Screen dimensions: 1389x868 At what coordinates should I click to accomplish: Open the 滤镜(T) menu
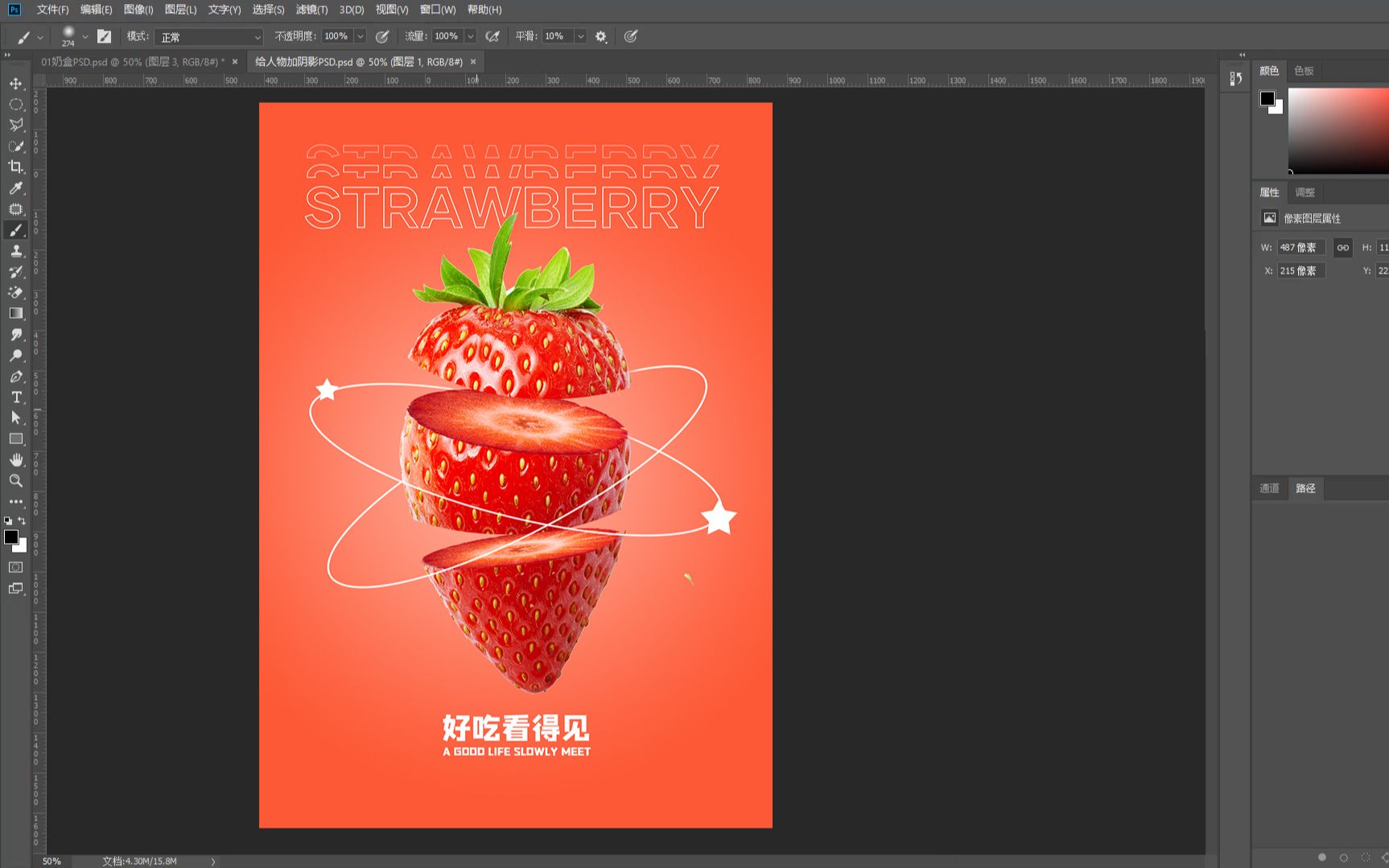point(311,10)
